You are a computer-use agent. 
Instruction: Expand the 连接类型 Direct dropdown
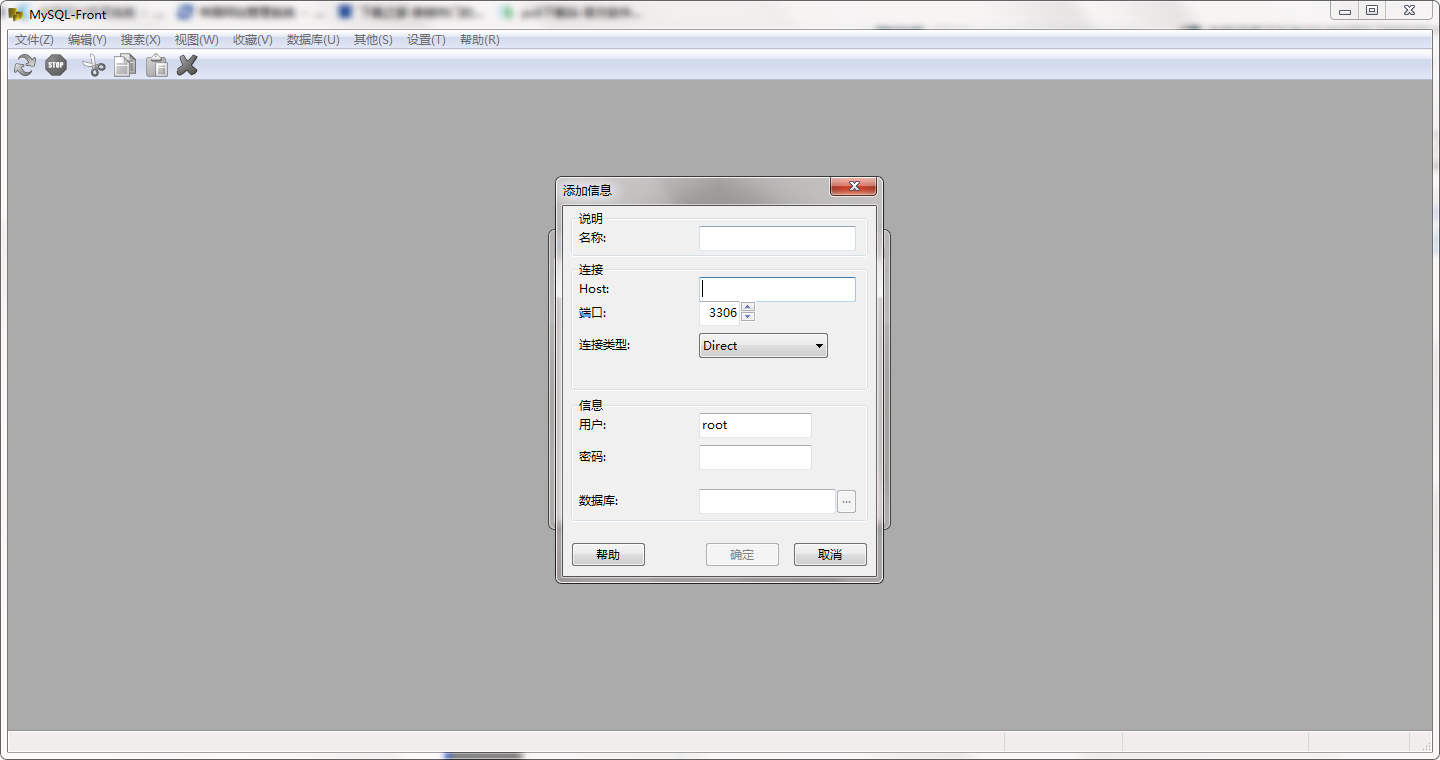(x=763, y=345)
